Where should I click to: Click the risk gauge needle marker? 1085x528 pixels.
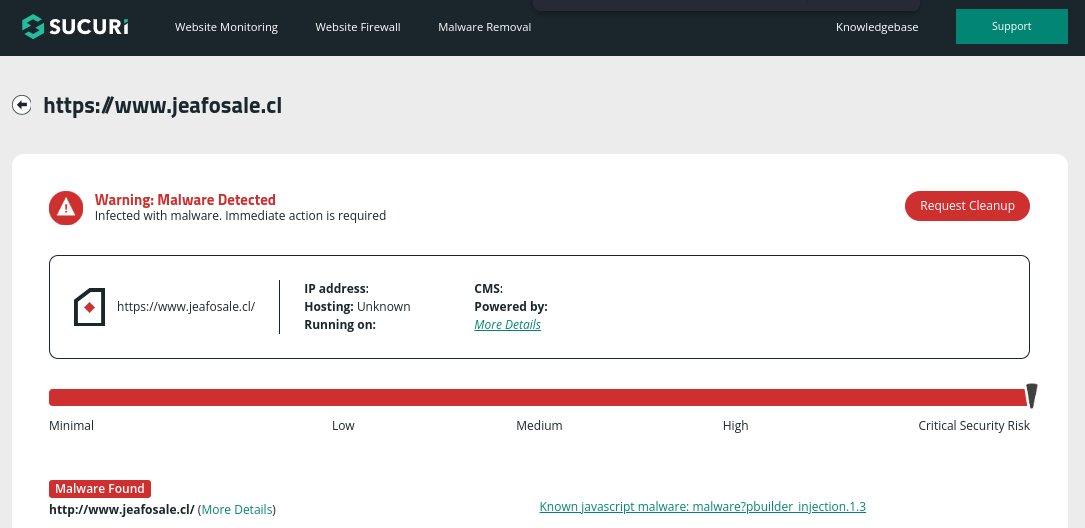tap(1031, 396)
